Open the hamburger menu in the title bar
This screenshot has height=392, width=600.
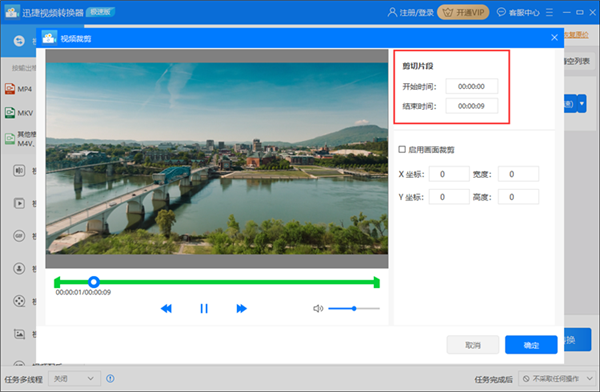point(549,13)
